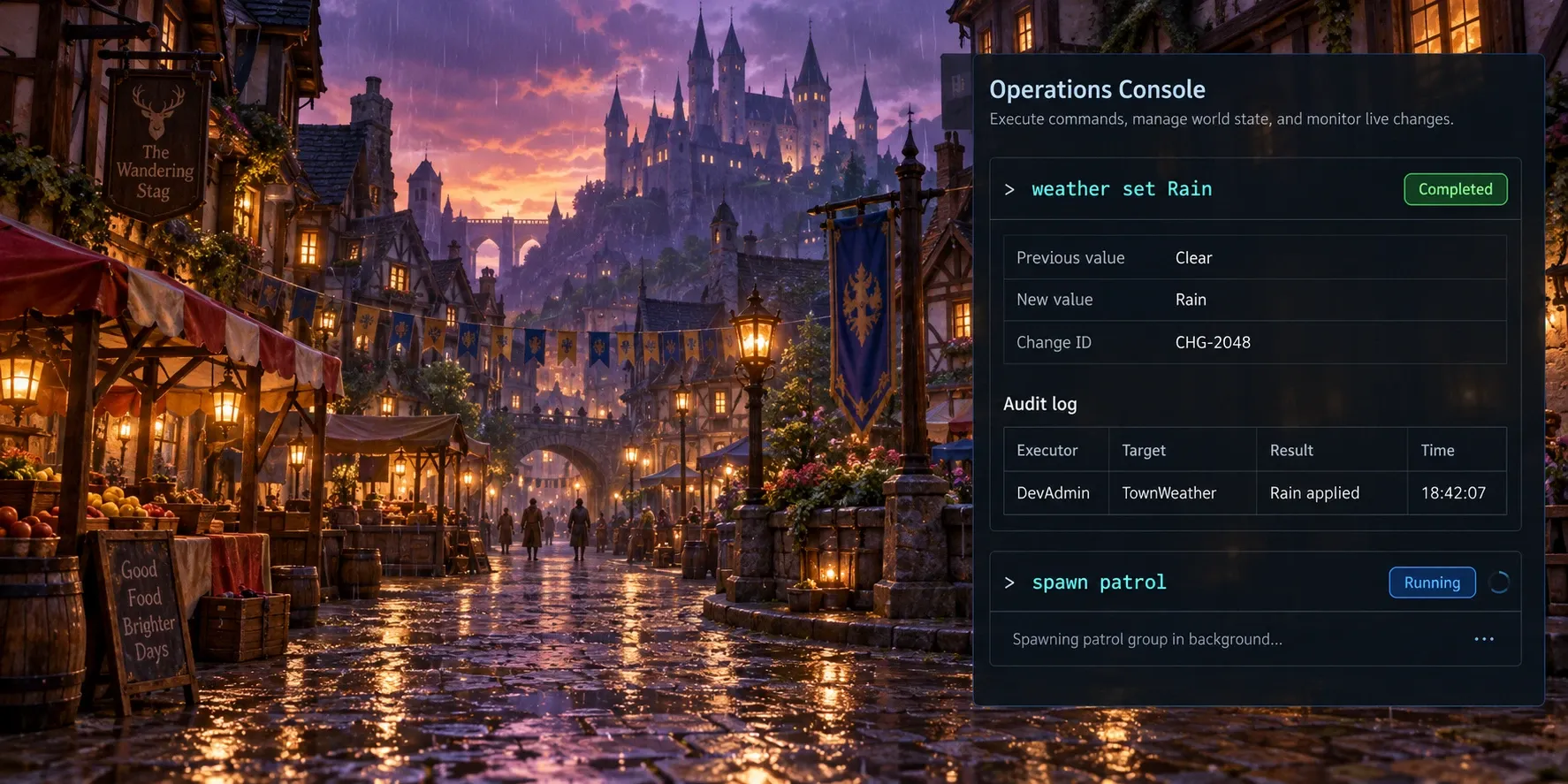Image resolution: width=1568 pixels, height=784 pixels.
Task: Click the blue Running status badge
Action: pos(1432,582)
